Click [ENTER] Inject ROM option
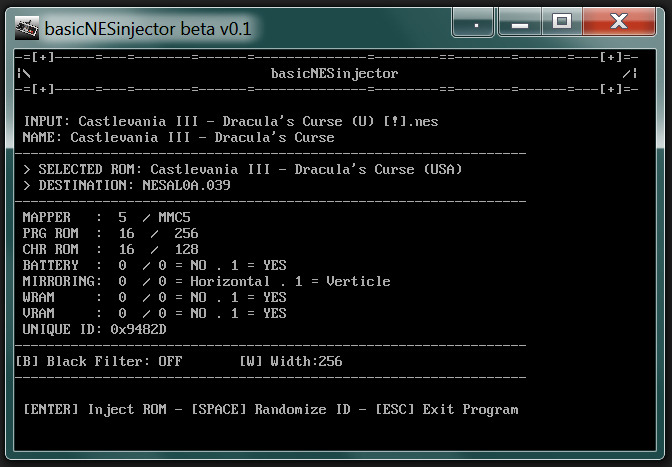The height and width of the screenshot is (467, 672). [x=95, y=409]
